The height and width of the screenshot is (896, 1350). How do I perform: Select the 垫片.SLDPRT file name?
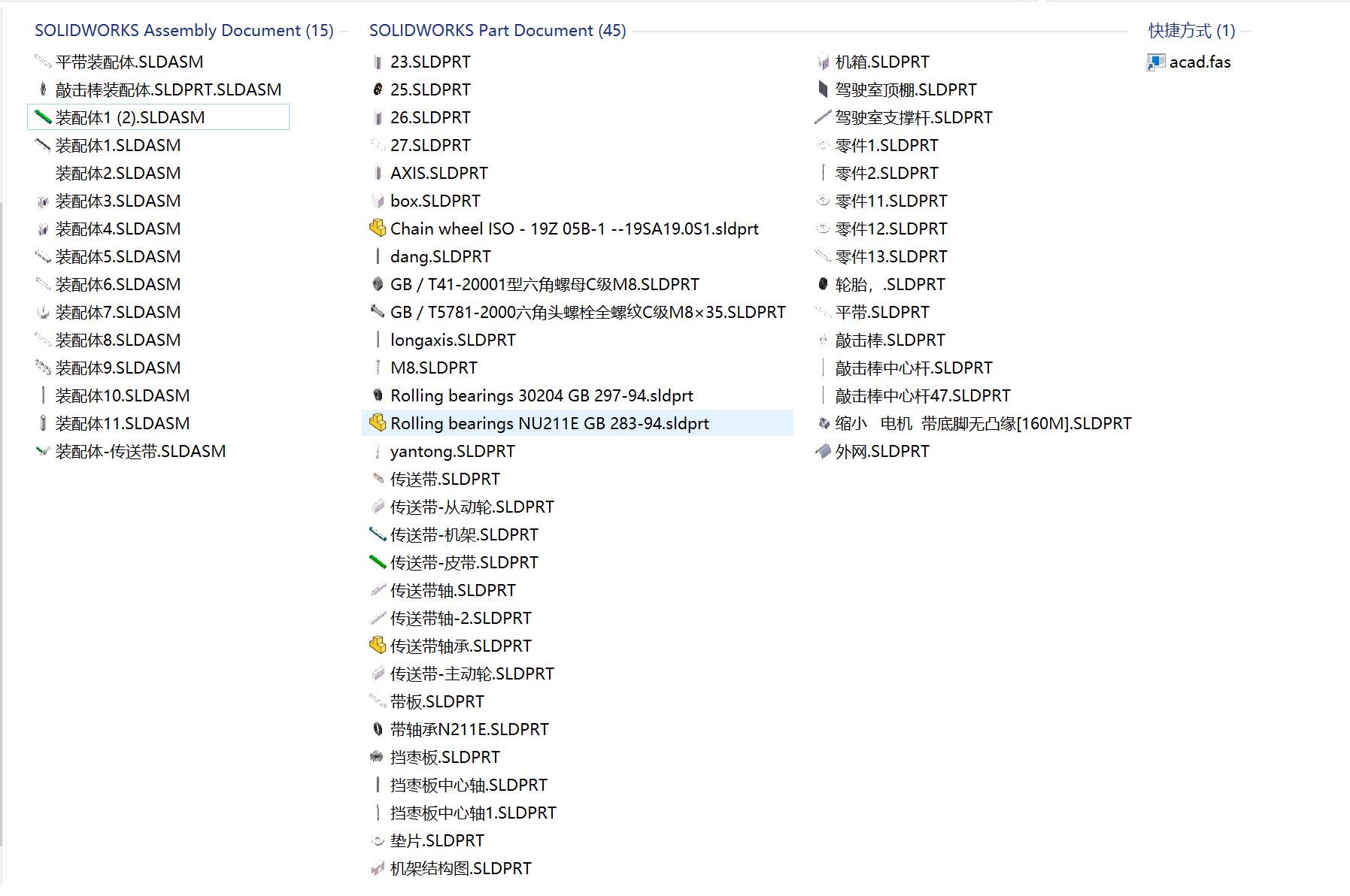(438, 840)
